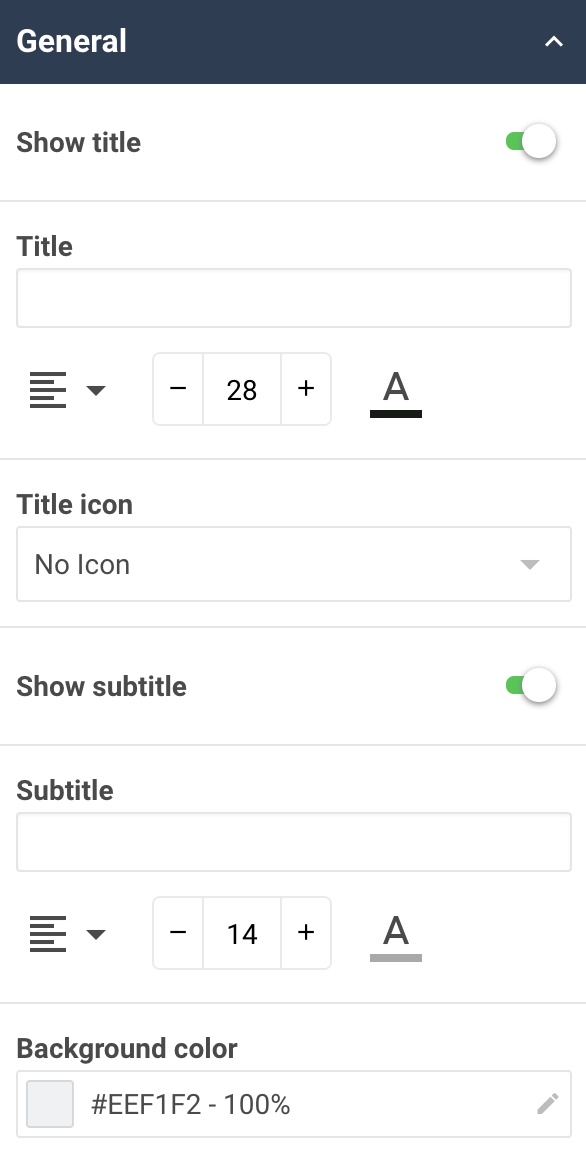
Task: Expand the title alignment options dropdown
Action: (x=95, y=391)
